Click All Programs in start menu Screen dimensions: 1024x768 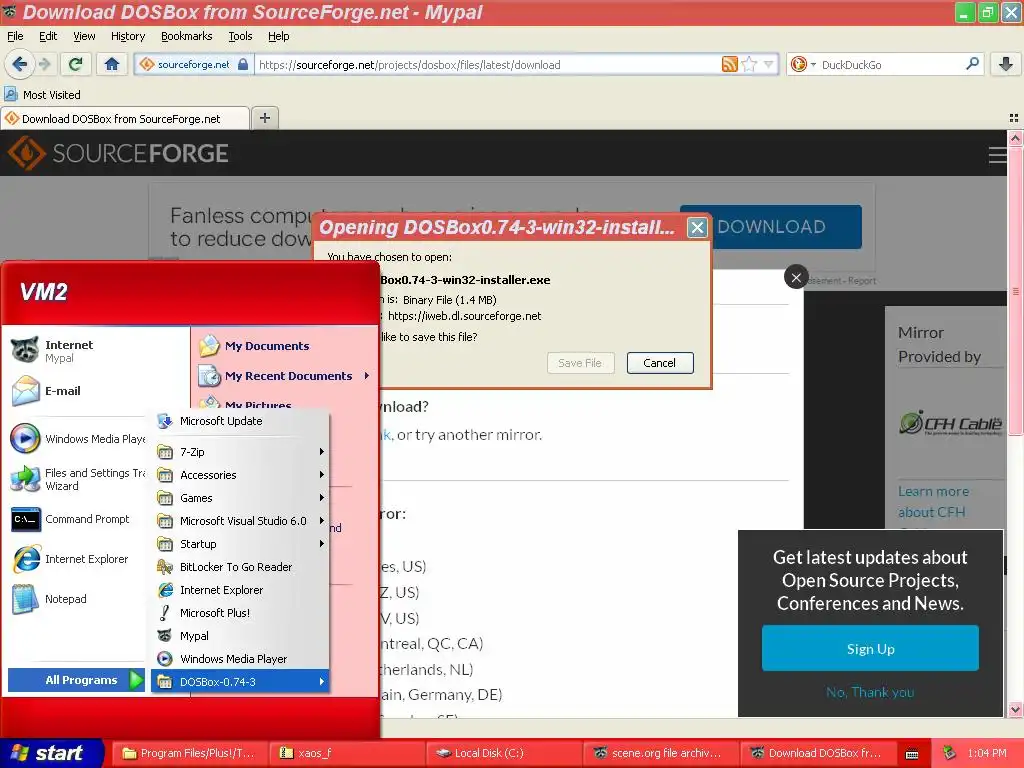coord(76,680)
